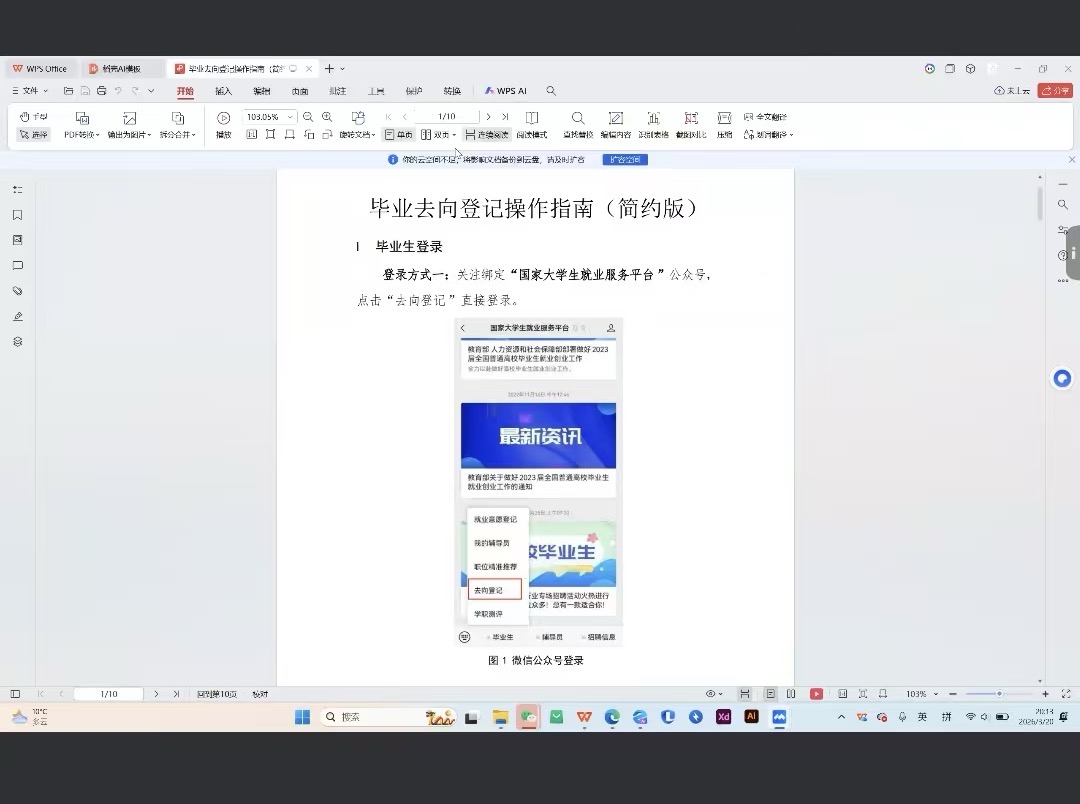This screenshot has height=804, width=1080.
Task: Open the zoom percentage 103.05% dropdown
Action: (291, 117)
